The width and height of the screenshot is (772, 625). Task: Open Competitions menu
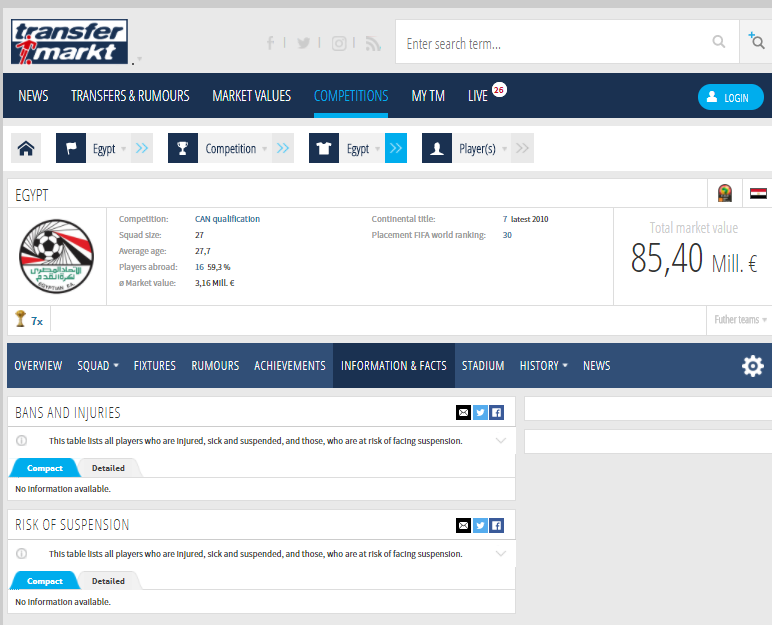pos(351,96)
